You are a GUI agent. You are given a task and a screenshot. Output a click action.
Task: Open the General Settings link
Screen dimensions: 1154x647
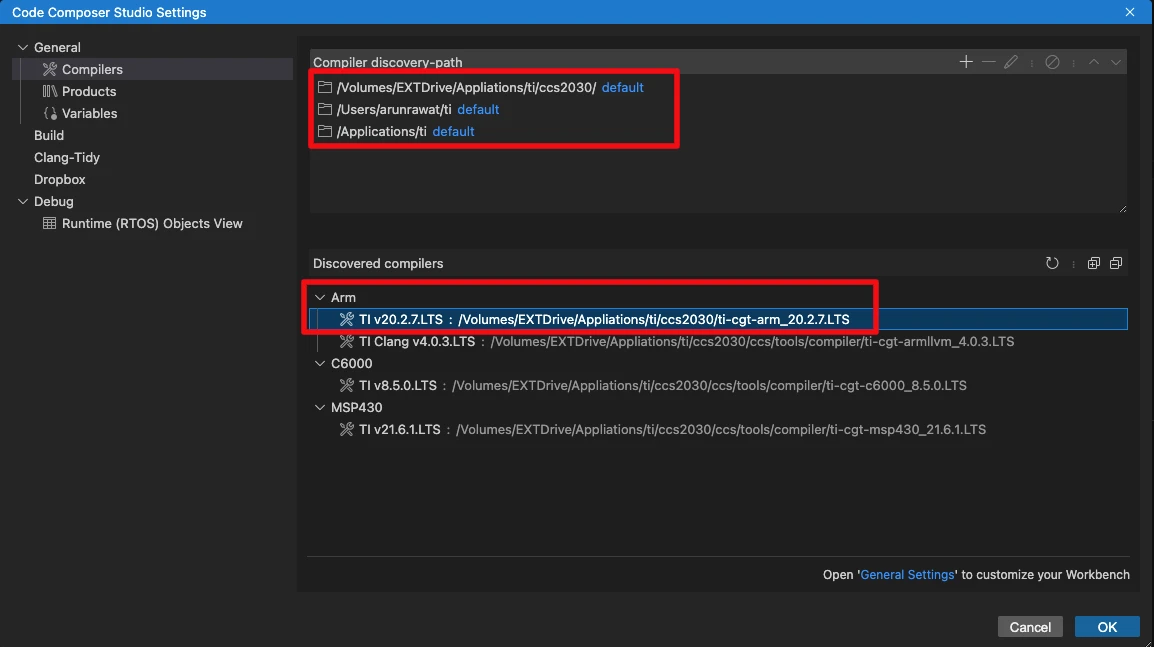coord(907,575)
